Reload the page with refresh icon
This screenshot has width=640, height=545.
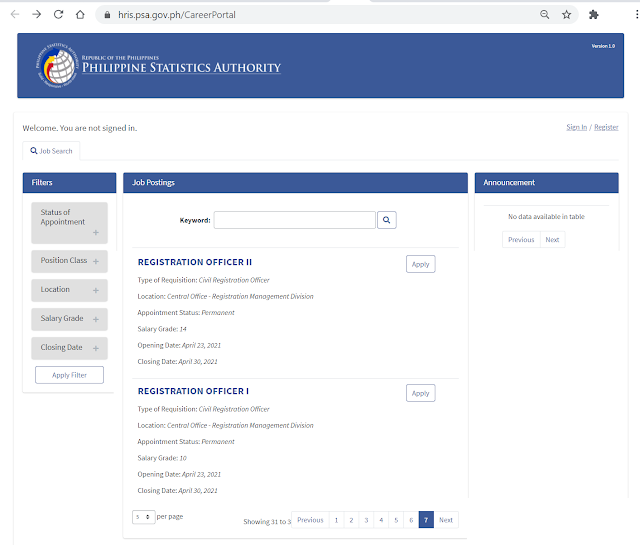[58, 15]
